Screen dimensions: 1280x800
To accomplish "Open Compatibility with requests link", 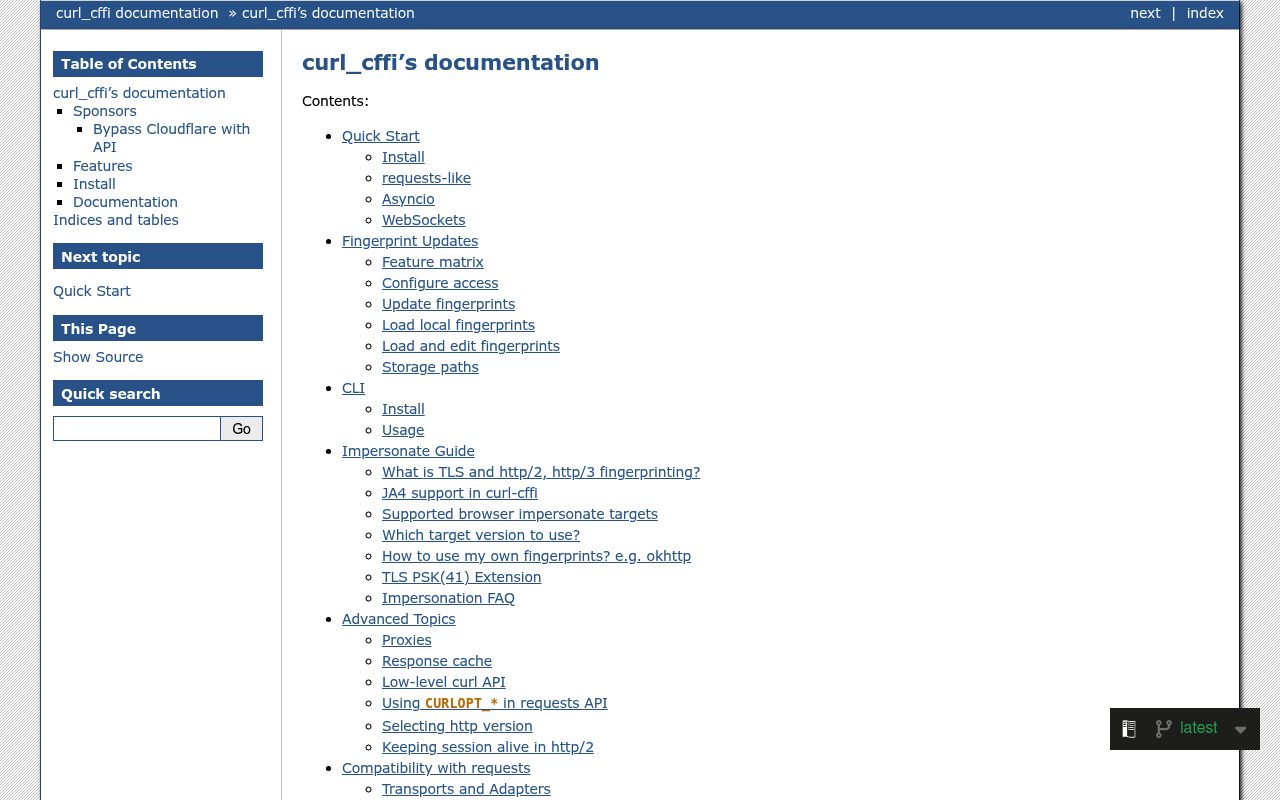I will (436, 768).
